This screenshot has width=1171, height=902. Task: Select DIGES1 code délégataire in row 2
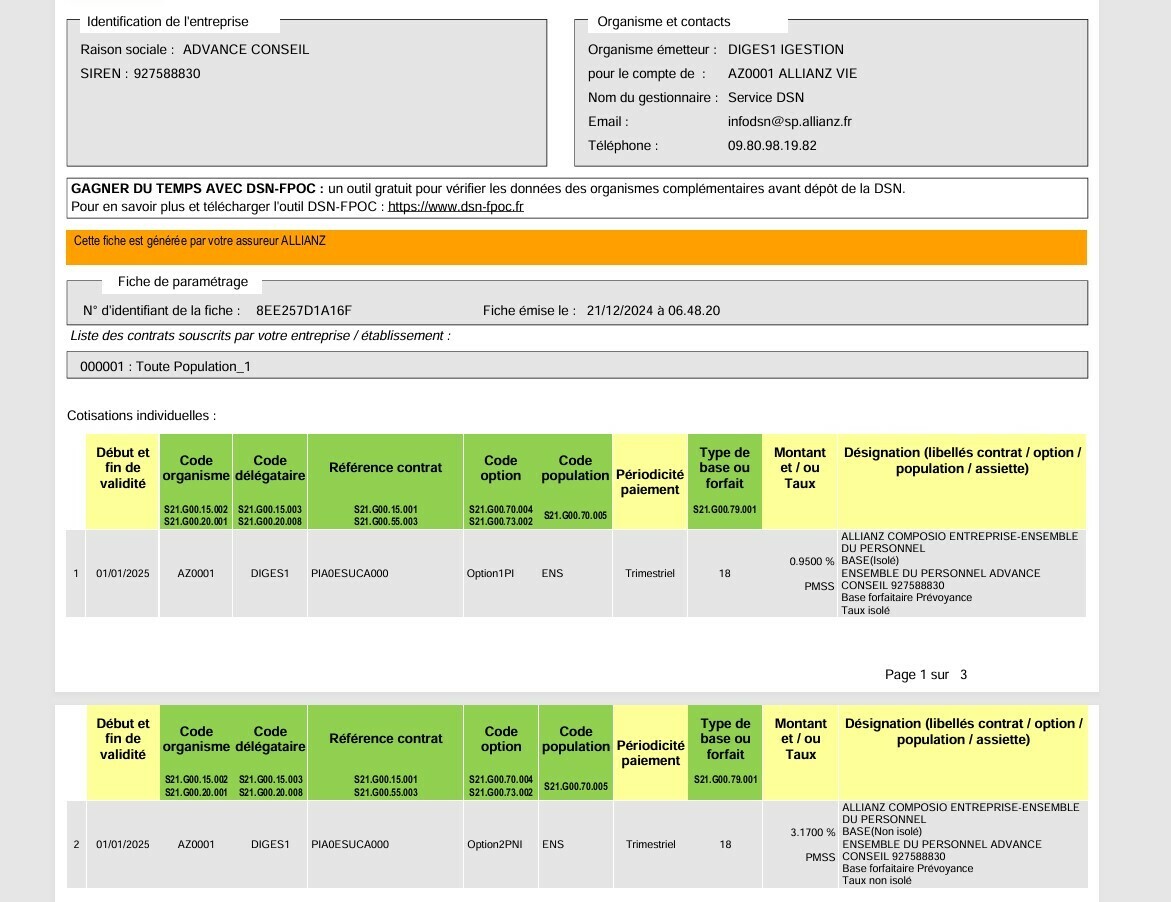tap(270, 845)
